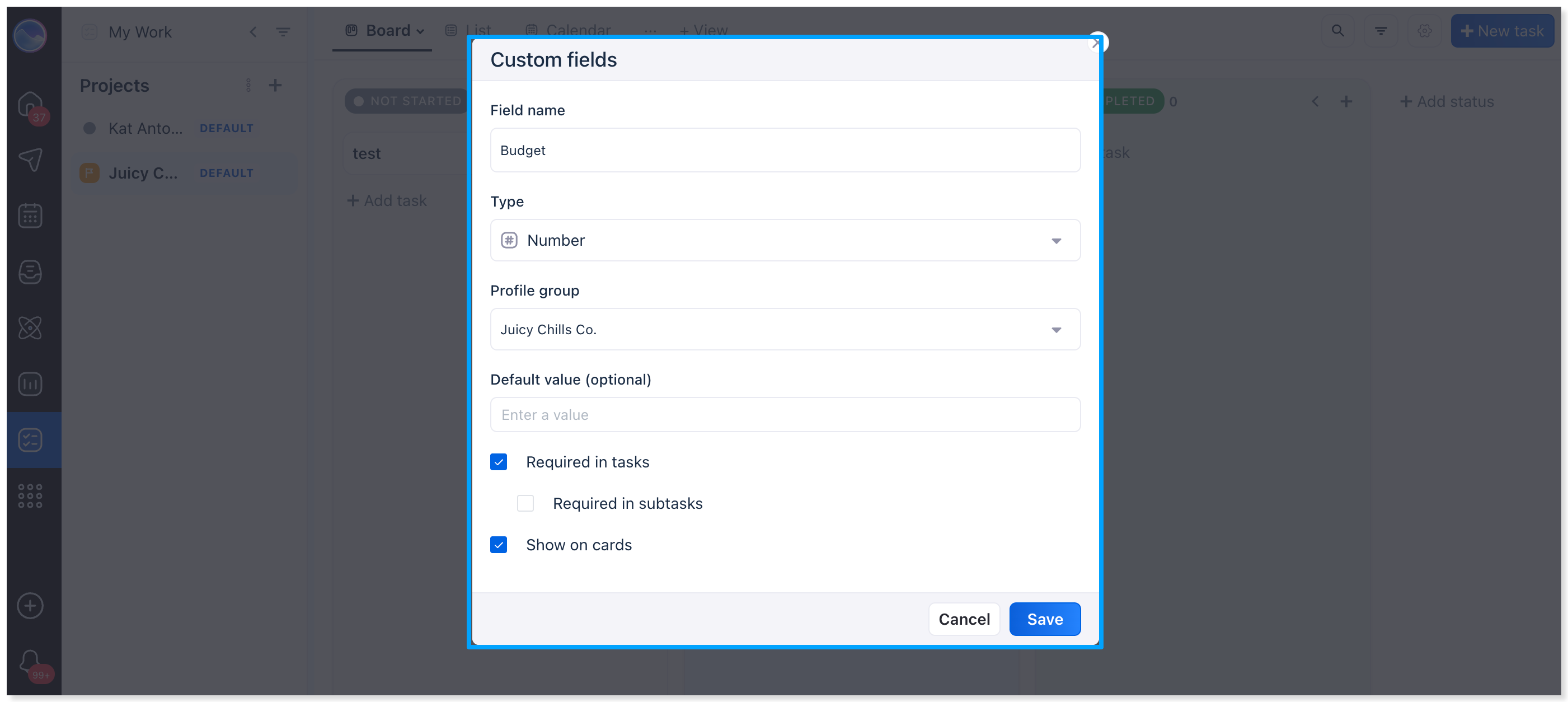This screenshot has width=1568, height=702.
Task: Click the circled plus sidebar icon
Action: click(x=30, y=605)
